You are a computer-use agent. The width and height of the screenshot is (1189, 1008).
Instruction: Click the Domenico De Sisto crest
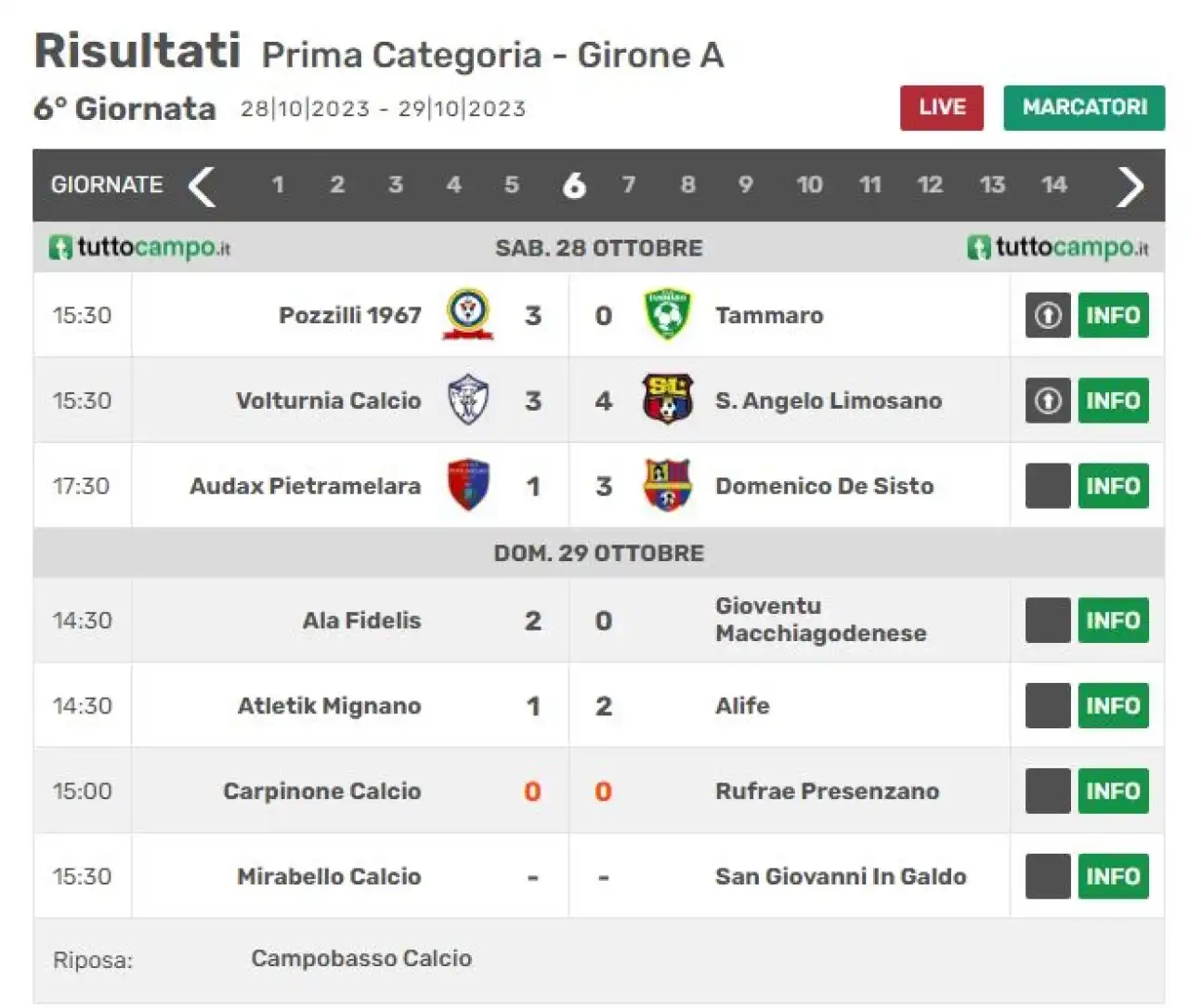[x=667, y=486]
